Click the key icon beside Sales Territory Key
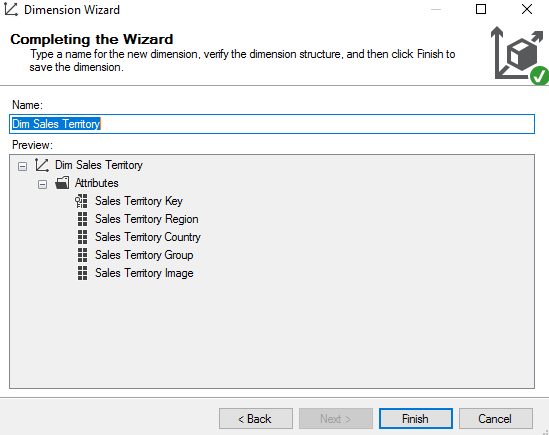549x435 pixels. (x=82, y=201)
